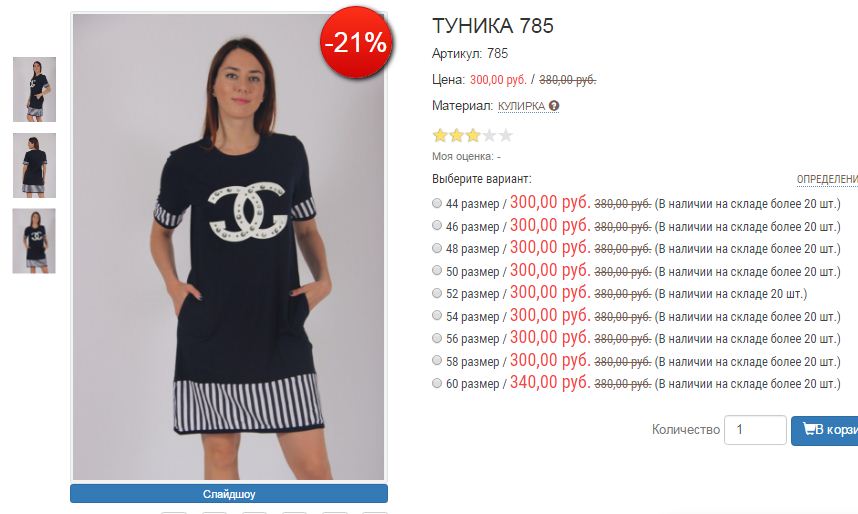Open the first thumbnail showing the side view
The image size is (858, 514).
[34, 89]
